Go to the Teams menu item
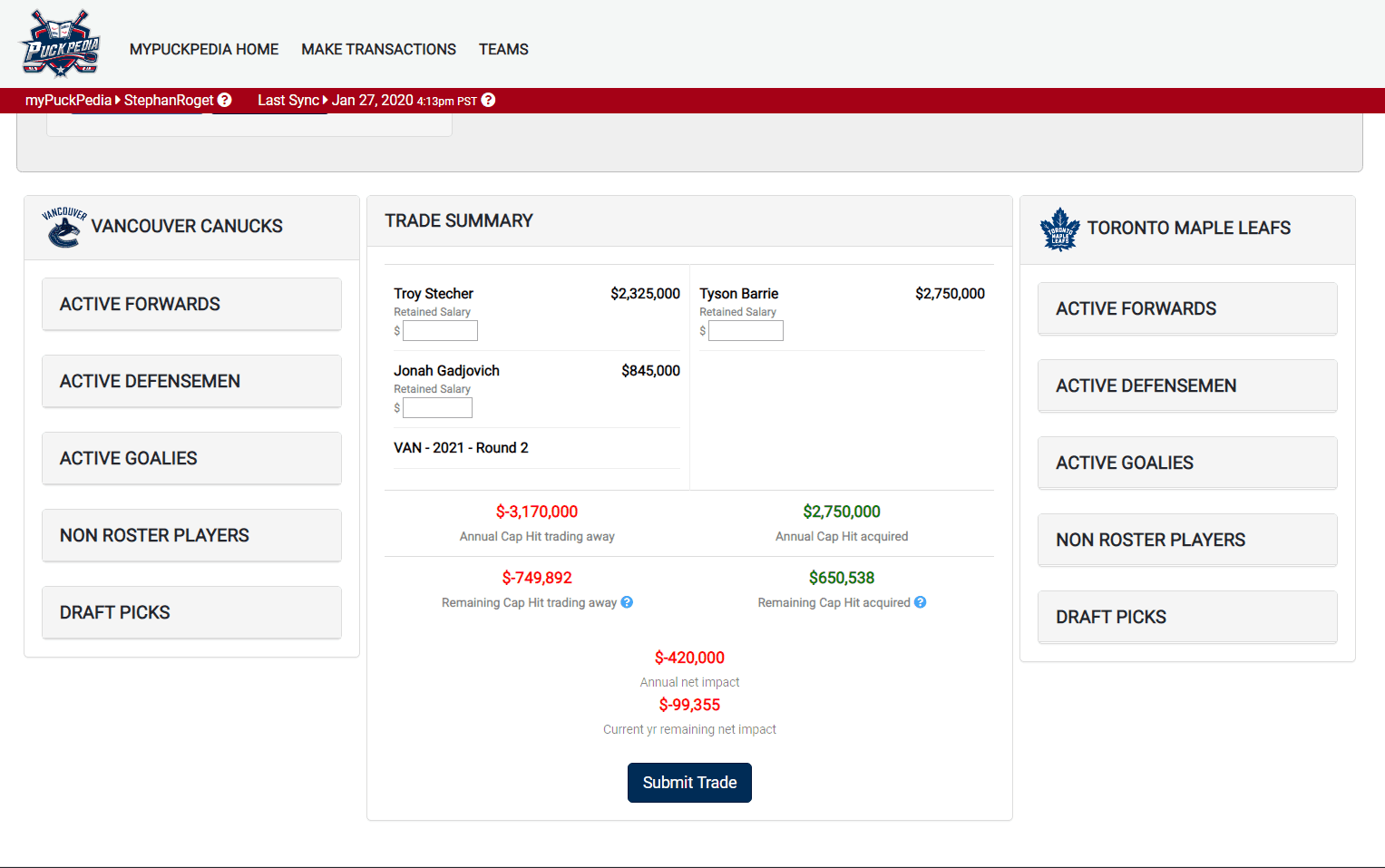Image resolution: width=1385 pixels, height=868 pixels. (503, 50)
